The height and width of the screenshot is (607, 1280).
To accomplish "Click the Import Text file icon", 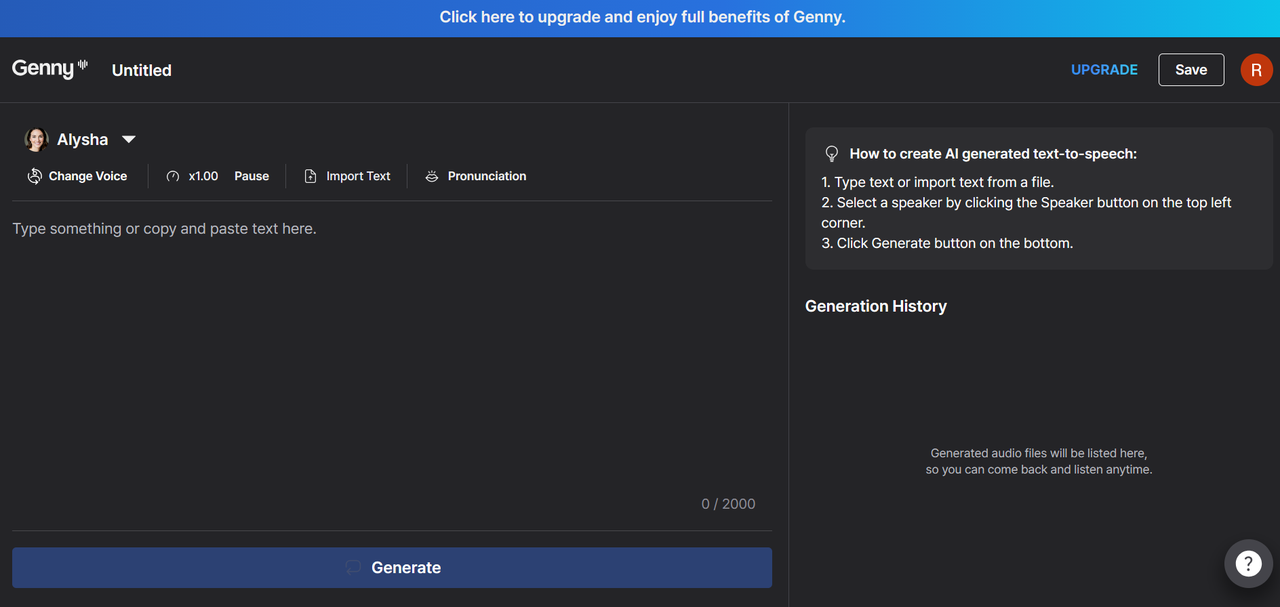I will (x=311, y=176).
